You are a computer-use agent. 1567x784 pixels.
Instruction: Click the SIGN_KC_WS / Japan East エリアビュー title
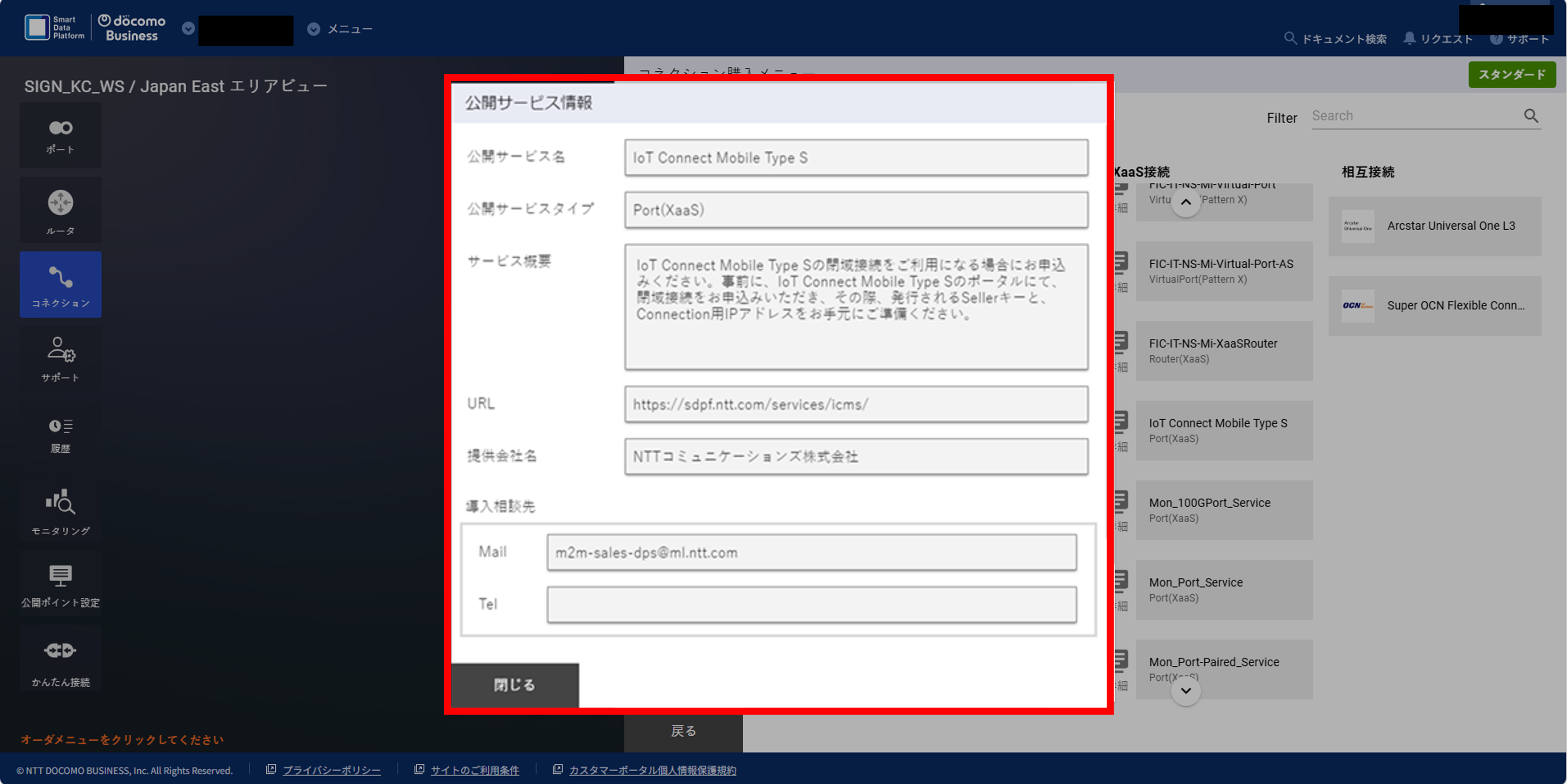[x=176, y=86]
